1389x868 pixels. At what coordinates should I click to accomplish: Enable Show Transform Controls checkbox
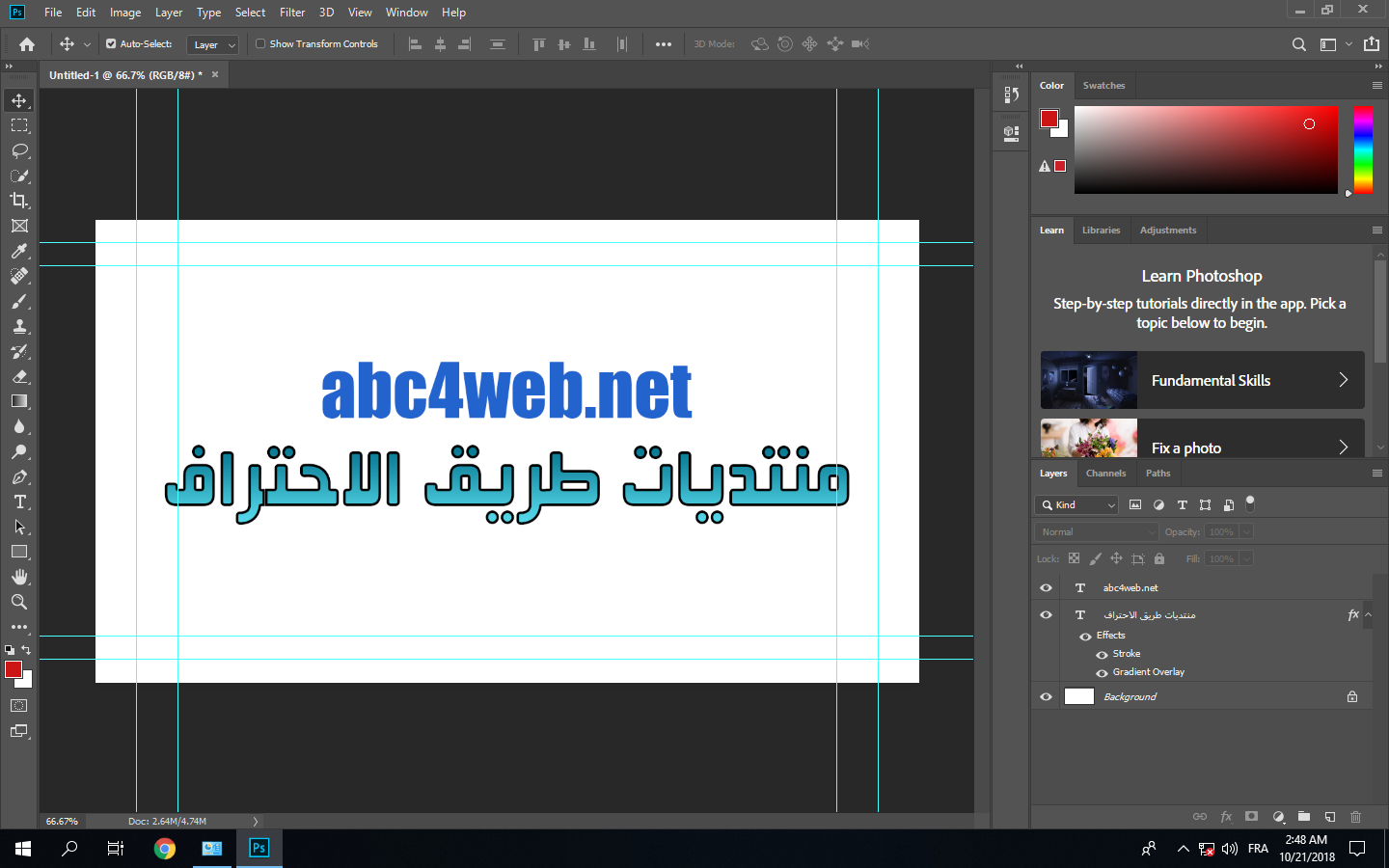point(260,43)
